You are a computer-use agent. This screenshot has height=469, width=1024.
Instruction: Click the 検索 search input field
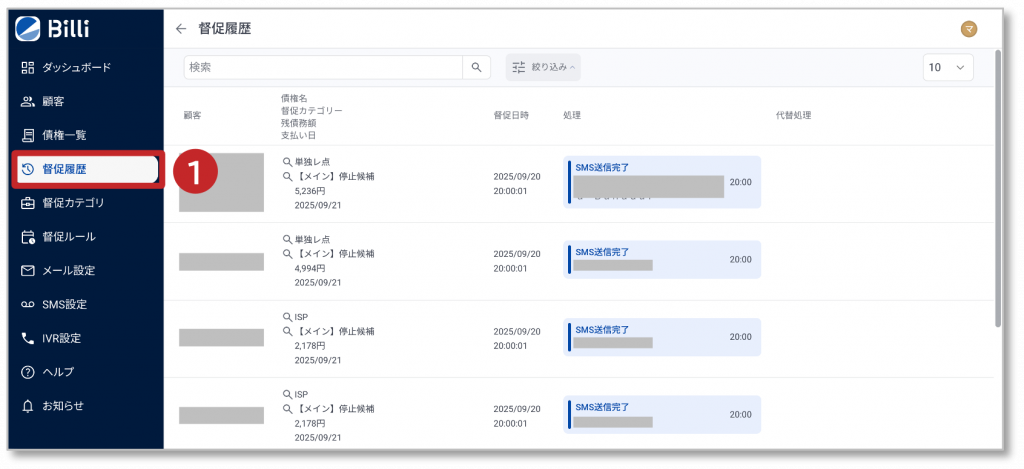click(x=323, y=68)
